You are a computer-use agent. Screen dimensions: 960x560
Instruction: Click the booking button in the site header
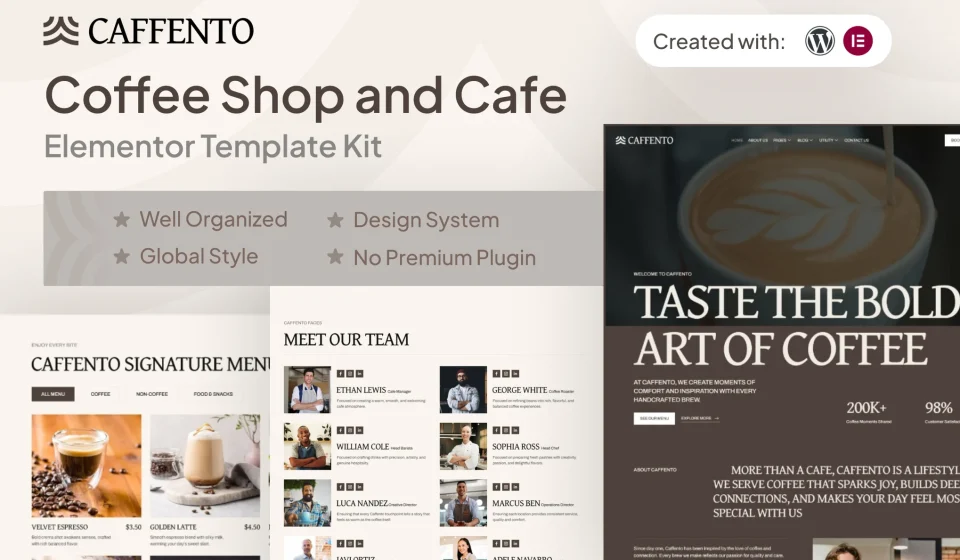click(x=953, y=140)
